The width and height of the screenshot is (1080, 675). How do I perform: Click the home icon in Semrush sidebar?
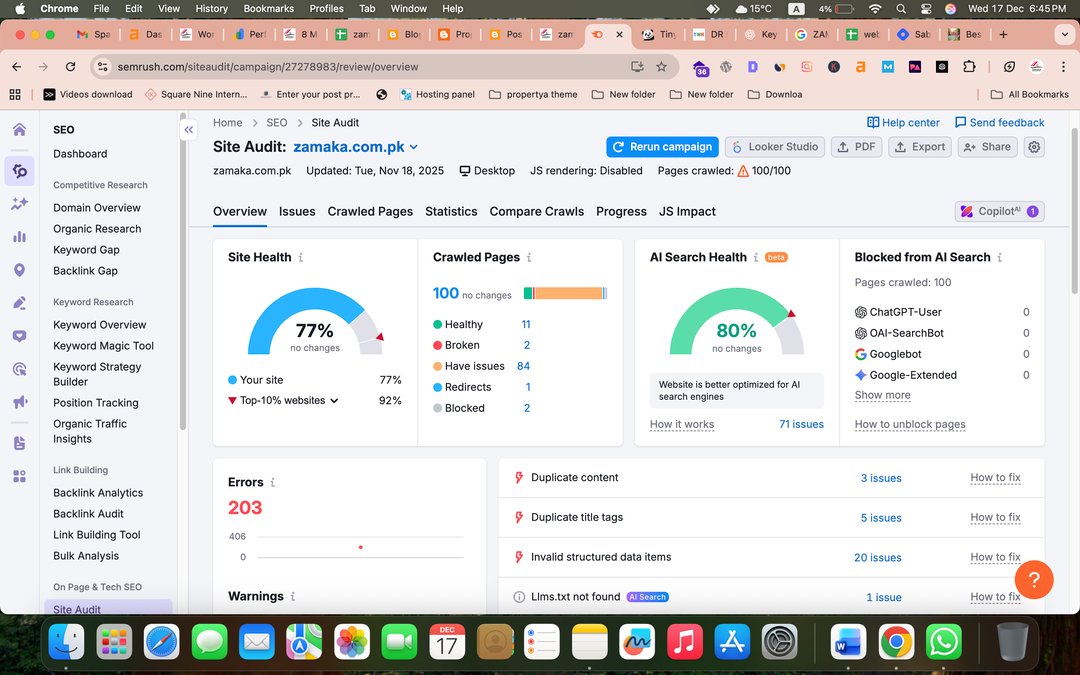pos(19,130)
